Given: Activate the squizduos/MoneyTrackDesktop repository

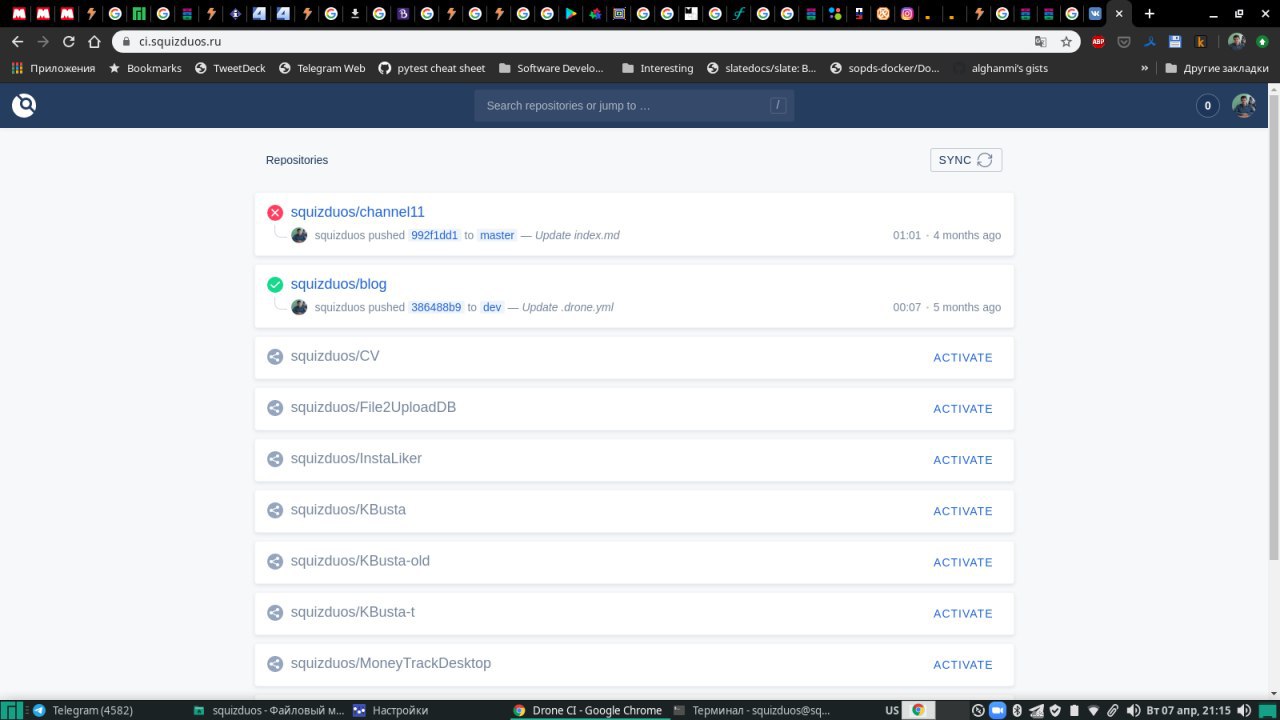Looking at the screenshot, I should [x=963, y=664].
